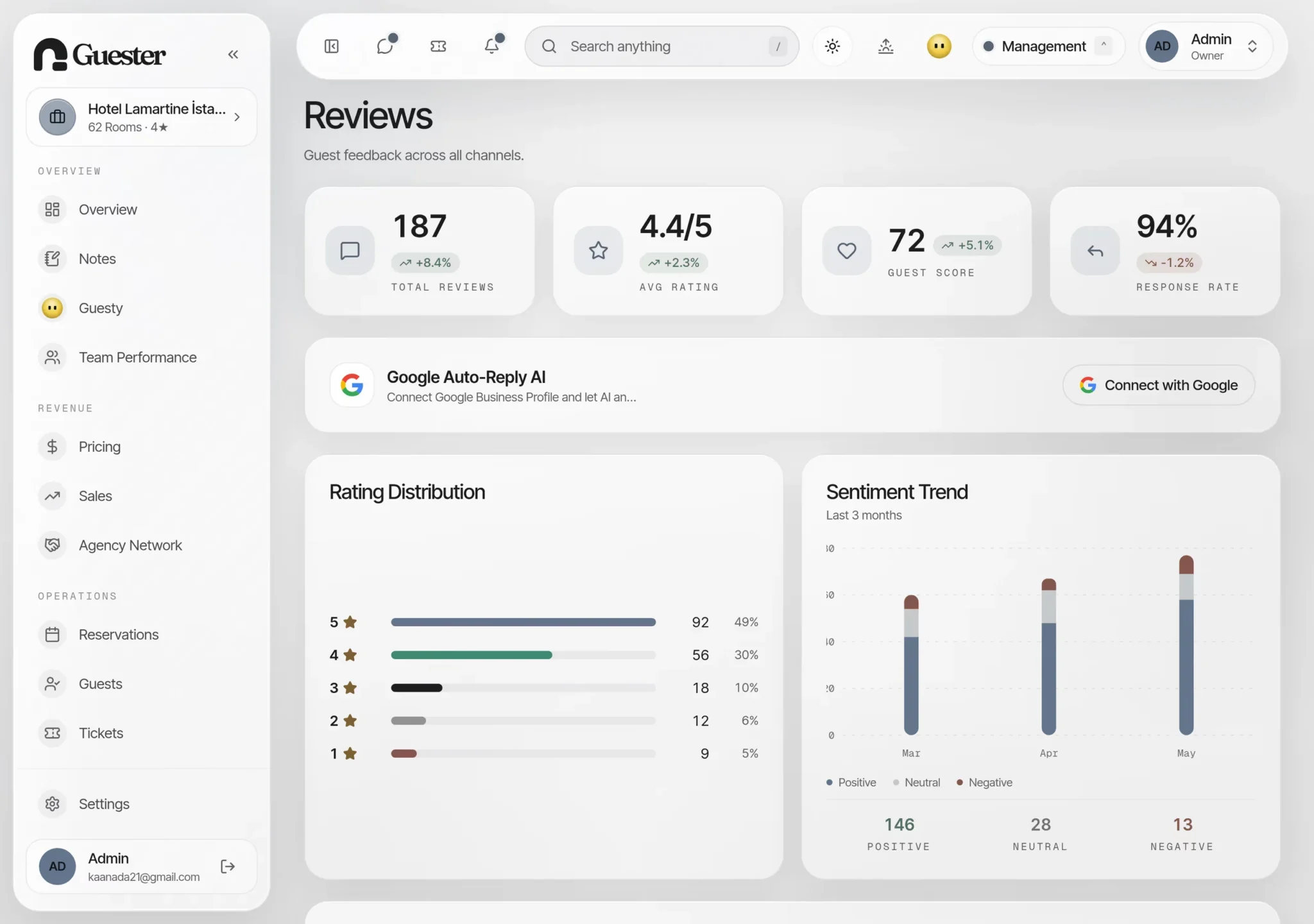Click the Apr sentiment bar
The height and width of the screenshot is (924, 1314).
tap(1049, 657)
